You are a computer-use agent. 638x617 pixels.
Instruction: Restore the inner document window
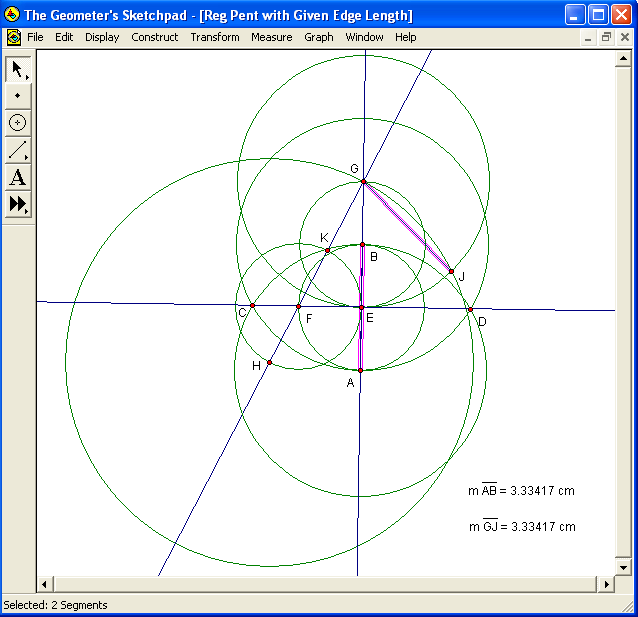606,37
